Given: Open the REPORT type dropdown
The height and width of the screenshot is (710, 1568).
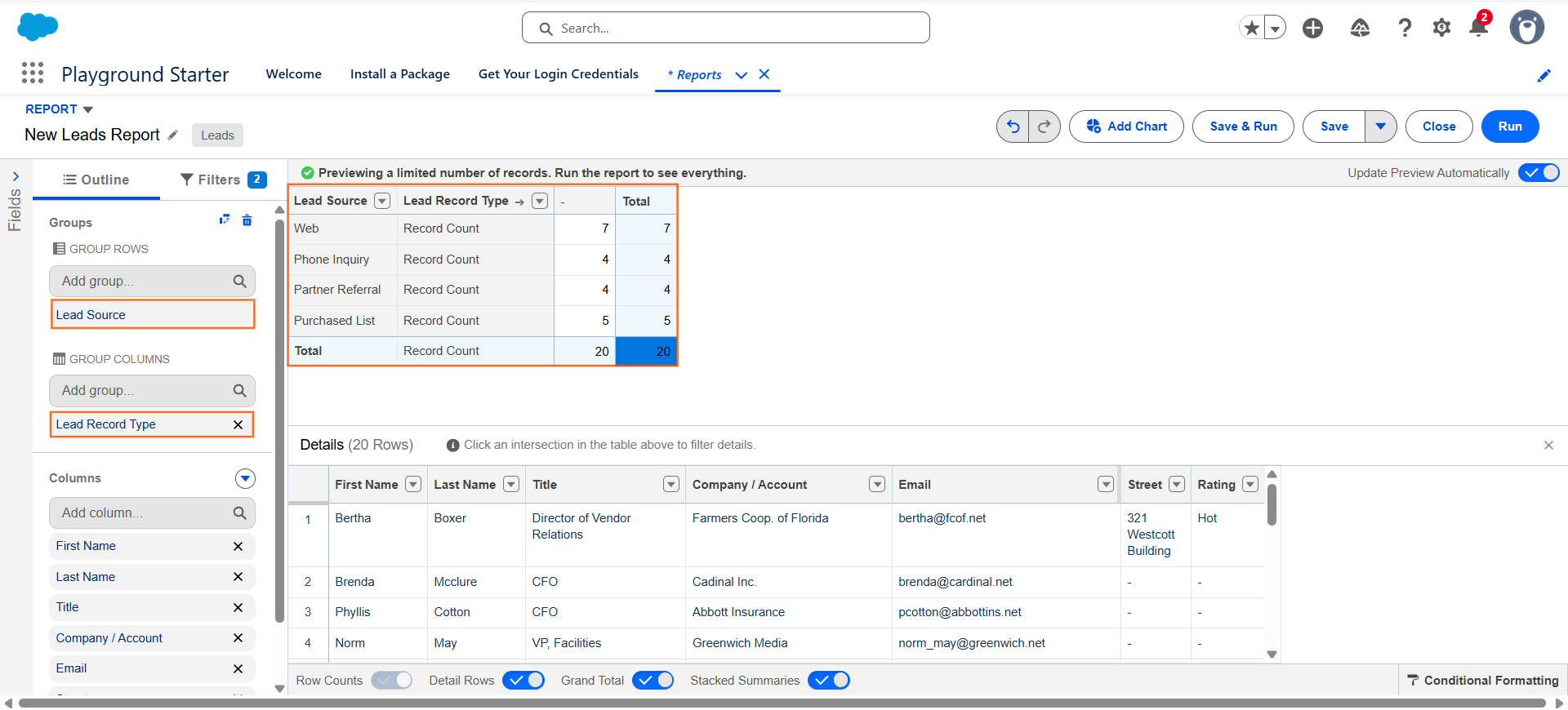Looking at the screenshot, I should tap(88, 109).
